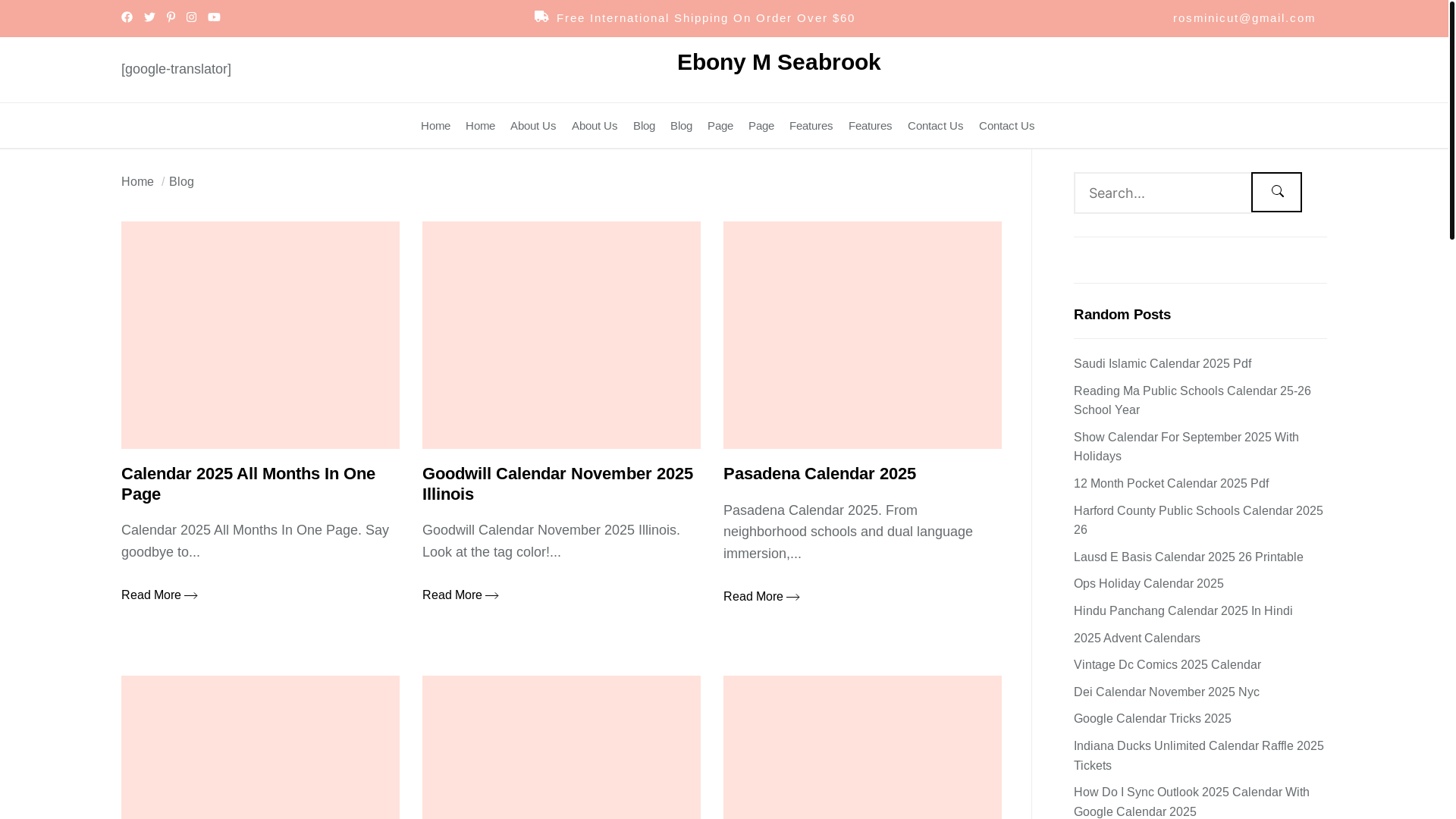
Task: Open the Instagram social icon
Action: click(x=191, y=17)
